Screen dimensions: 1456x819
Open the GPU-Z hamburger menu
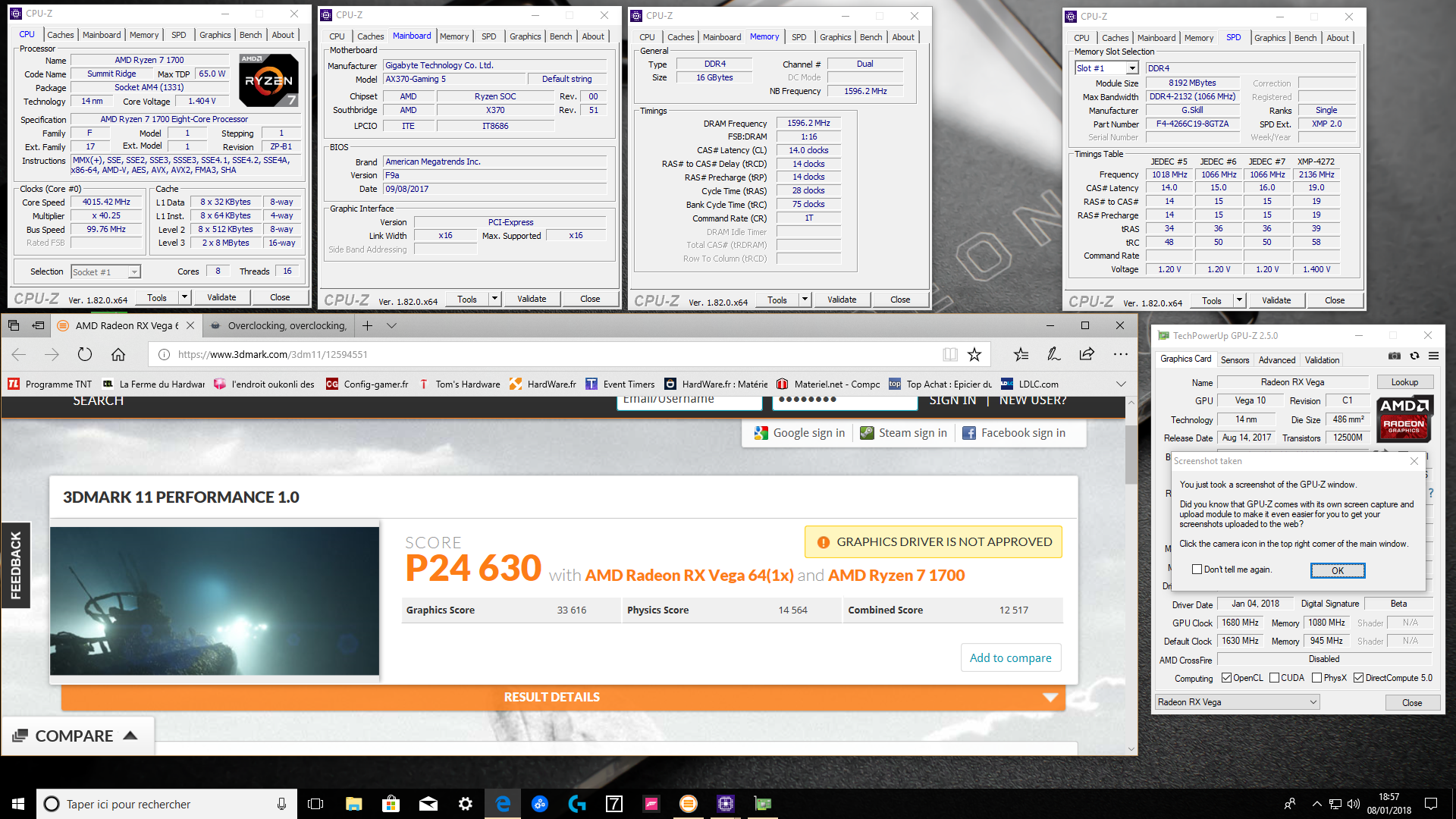click(x=1433, y=356)
